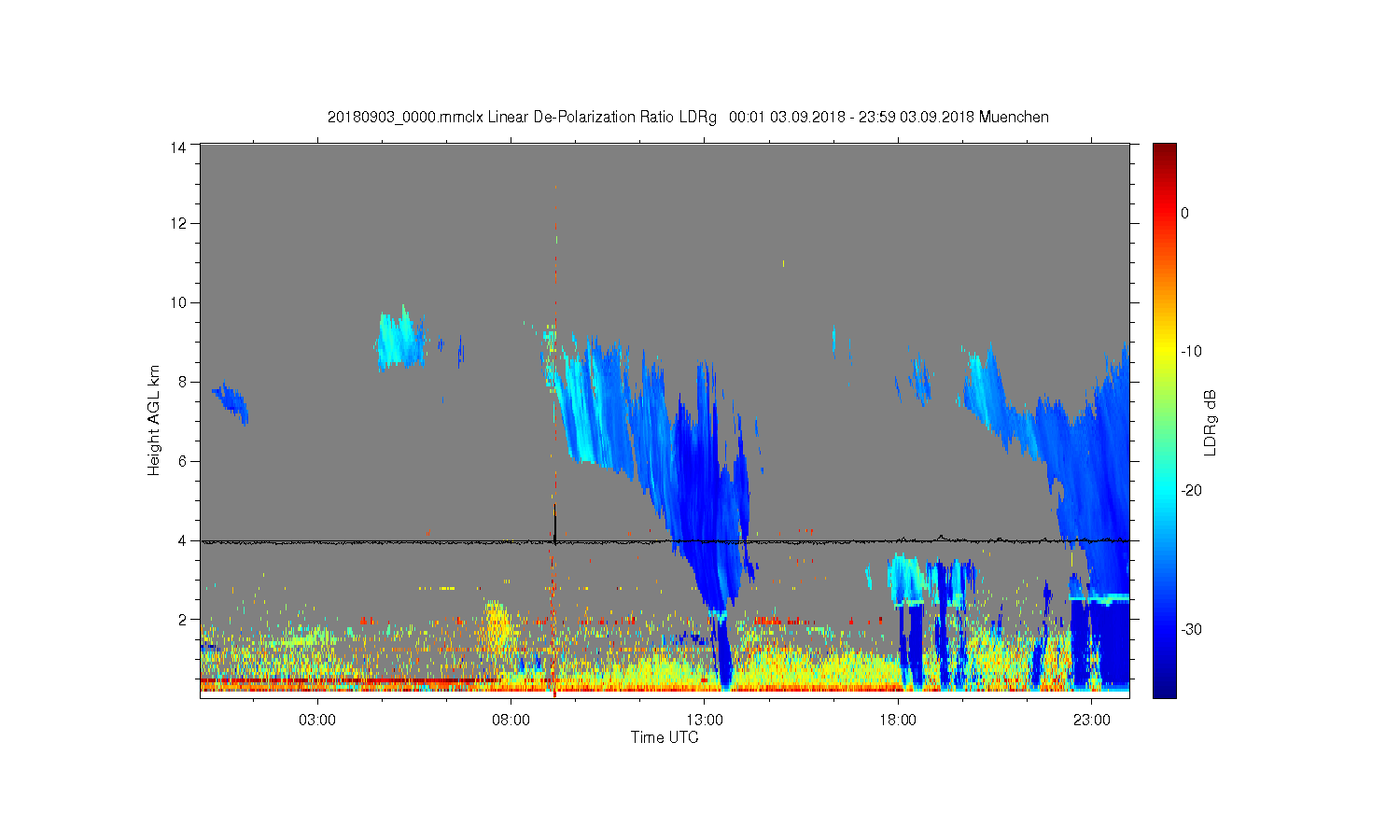The image size is (1400, 840).
Task: Click the 'Height AGL km' axis label
Action: 154,420
